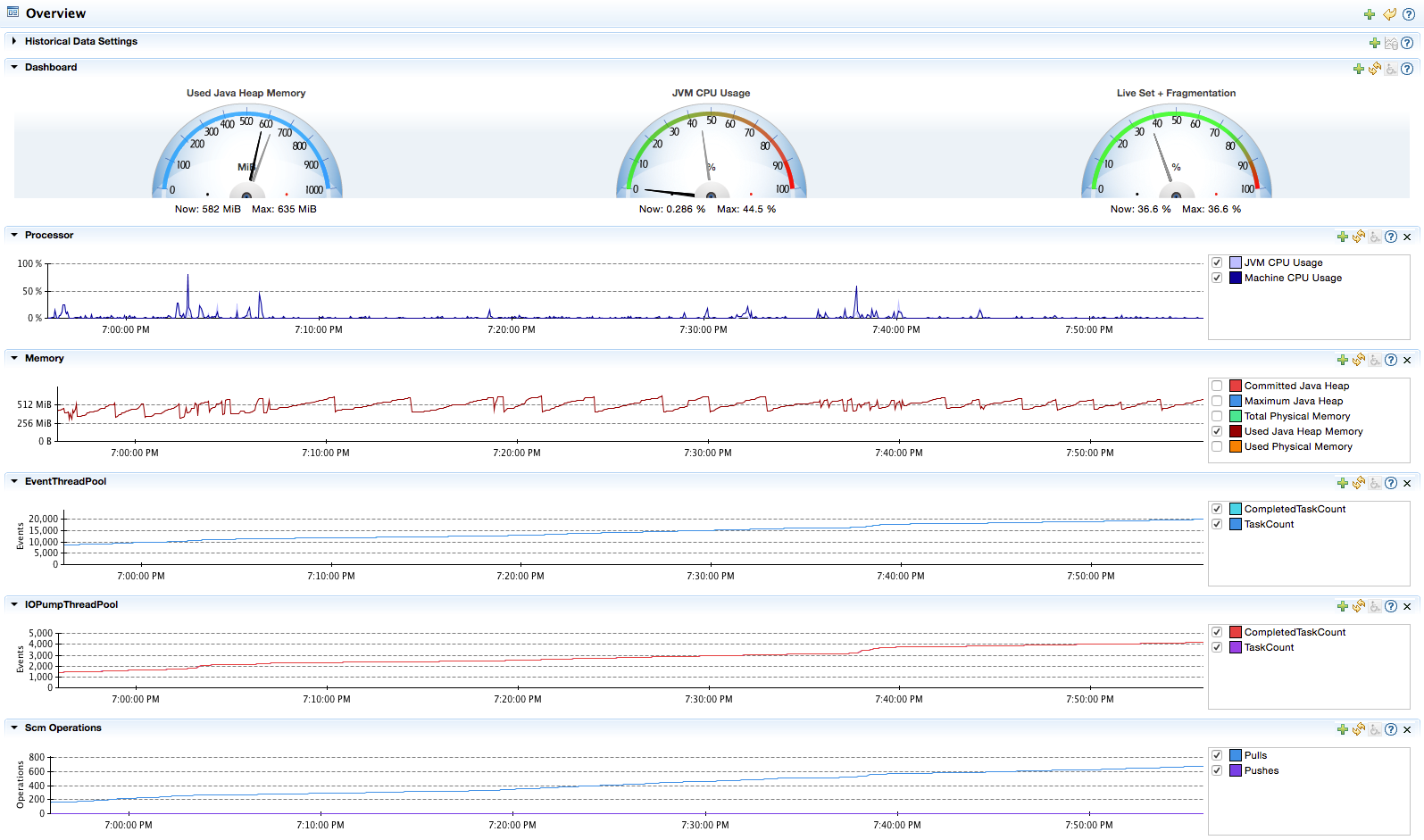The image size is (1424, 840).
Task: Add an attribute to the Processor chart
Action: coord(1343,237)
